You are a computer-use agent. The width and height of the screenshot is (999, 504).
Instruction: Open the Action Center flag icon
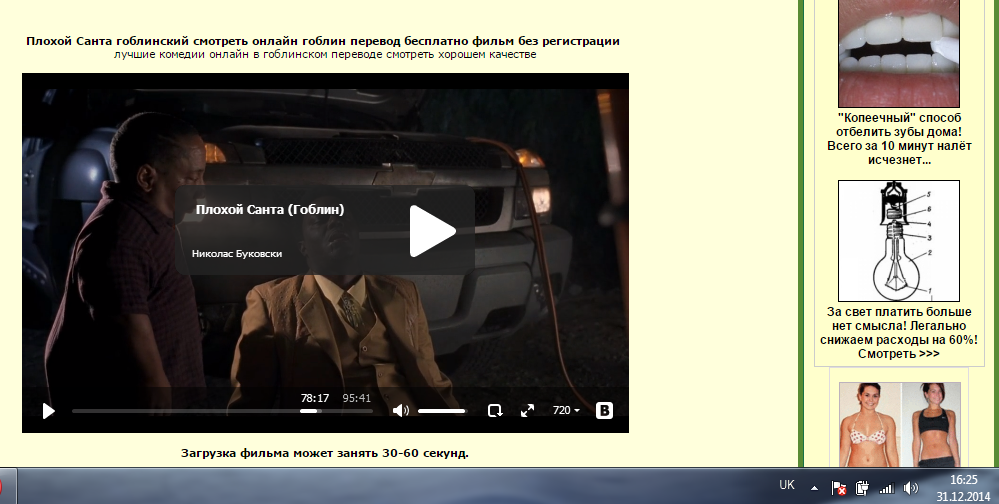pos(839,489)
